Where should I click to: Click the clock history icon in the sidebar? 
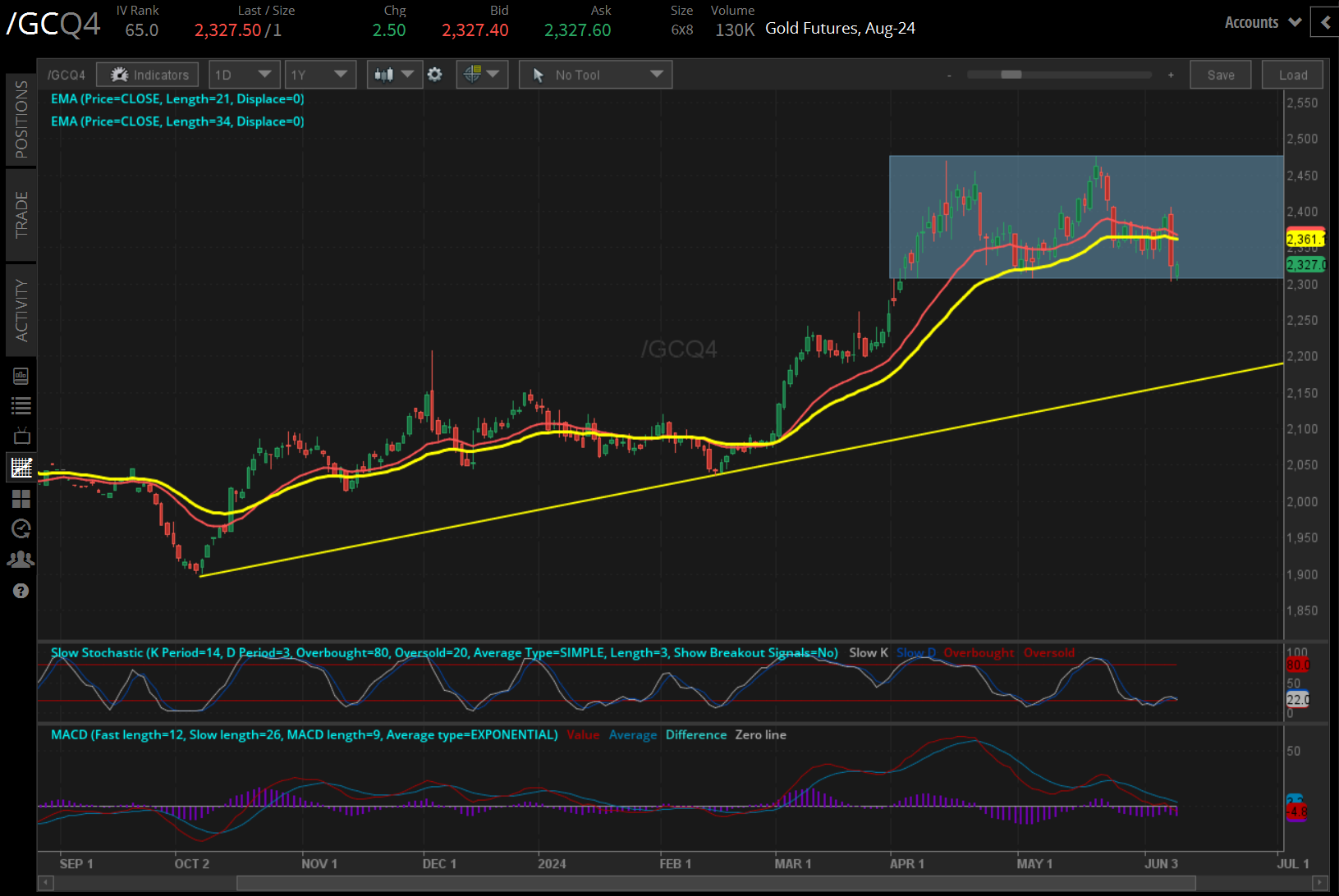click(x=21, y=528)
